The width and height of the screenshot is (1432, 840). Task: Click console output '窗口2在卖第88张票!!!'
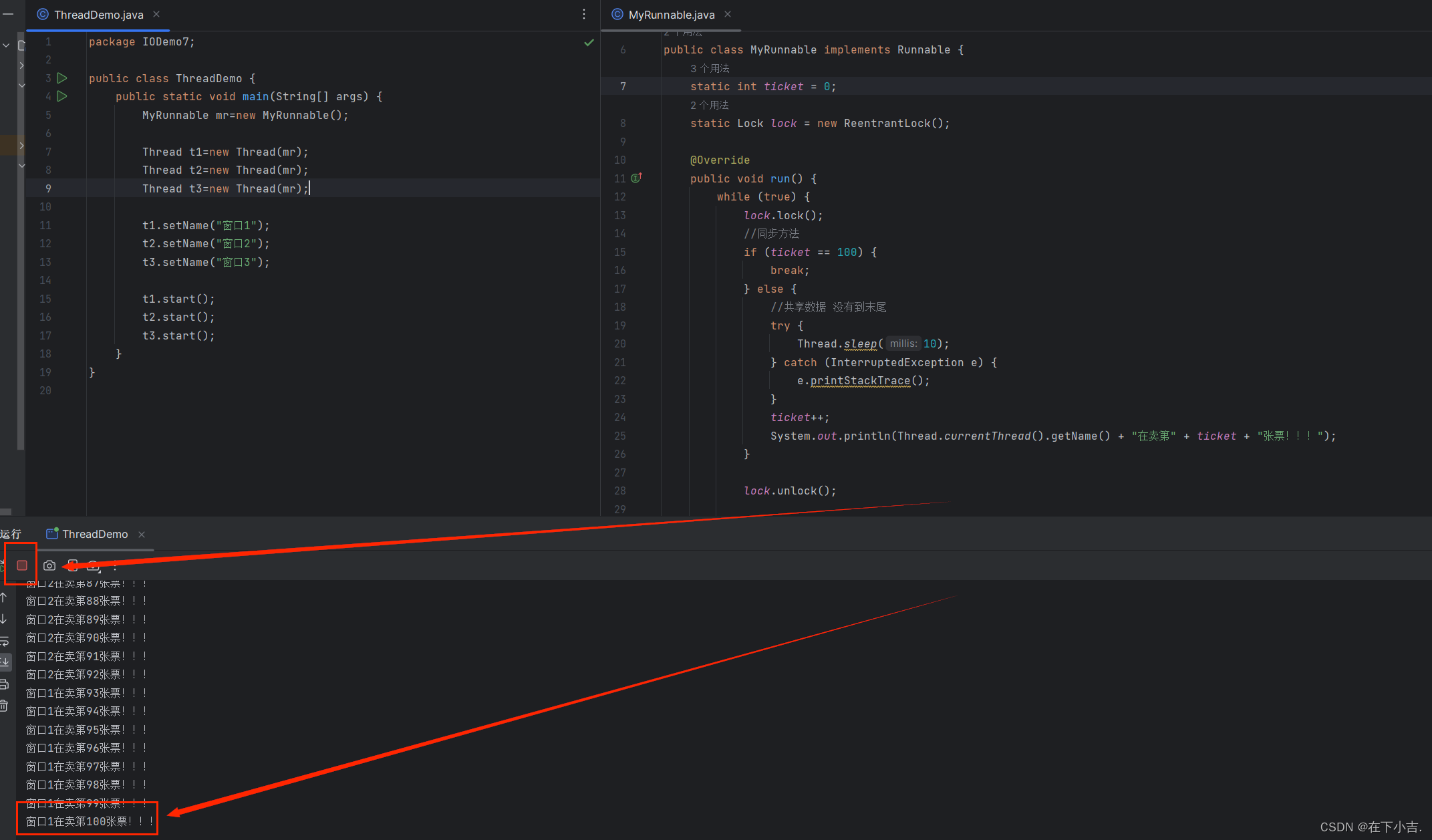[86, 601]
